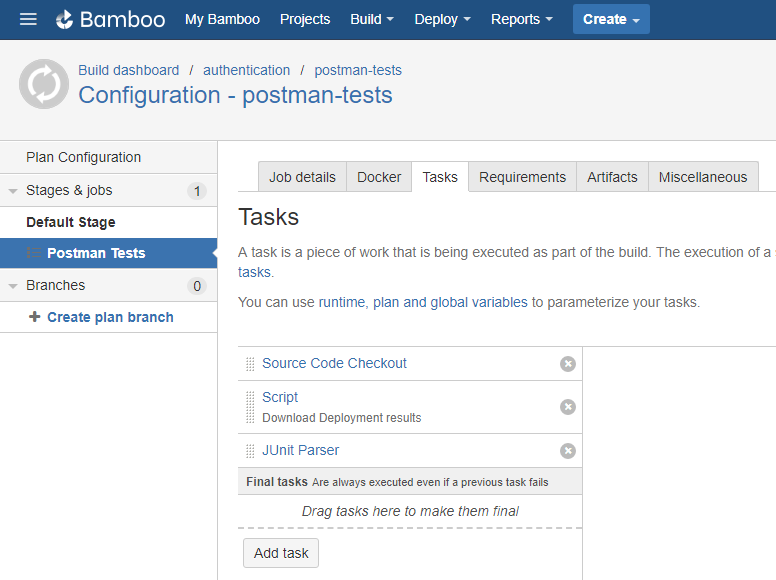Follow the Build dashboard breadcrumb link
The width and height of the screenshot is (776, 580).
pyautogui.click(x=129, y=70)
